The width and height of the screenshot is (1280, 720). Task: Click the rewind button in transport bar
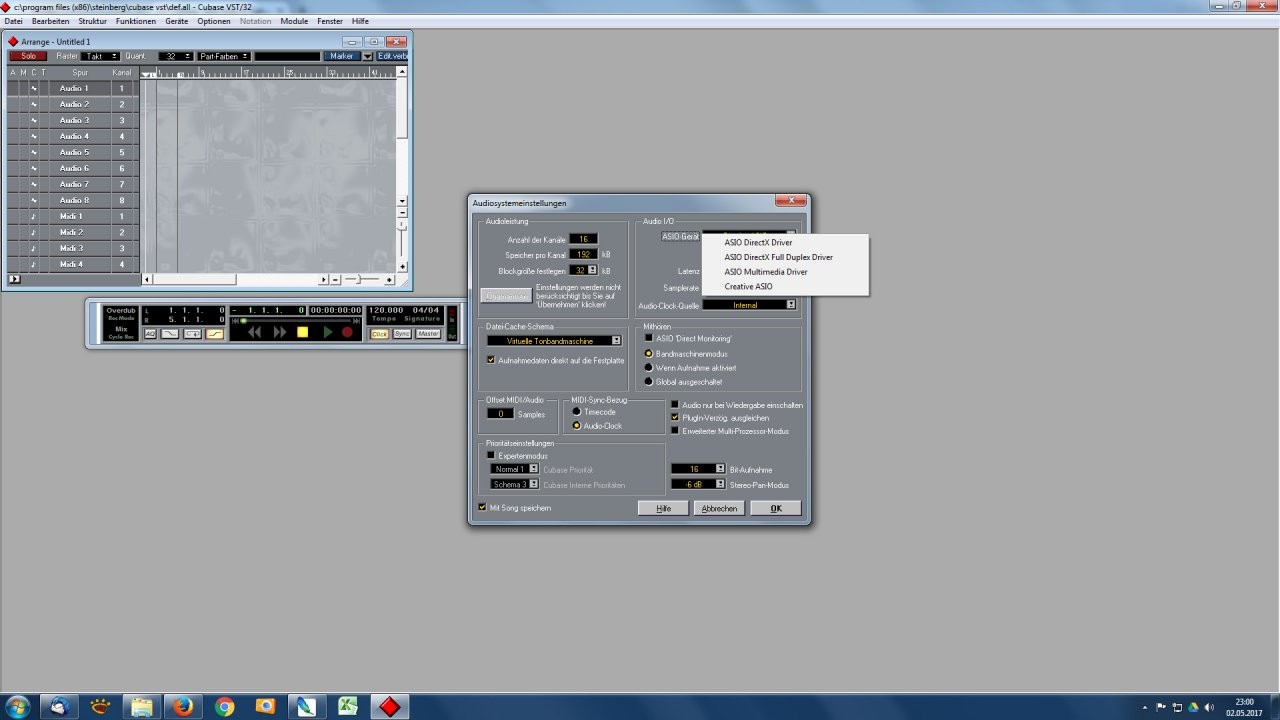tap(254, 332)
